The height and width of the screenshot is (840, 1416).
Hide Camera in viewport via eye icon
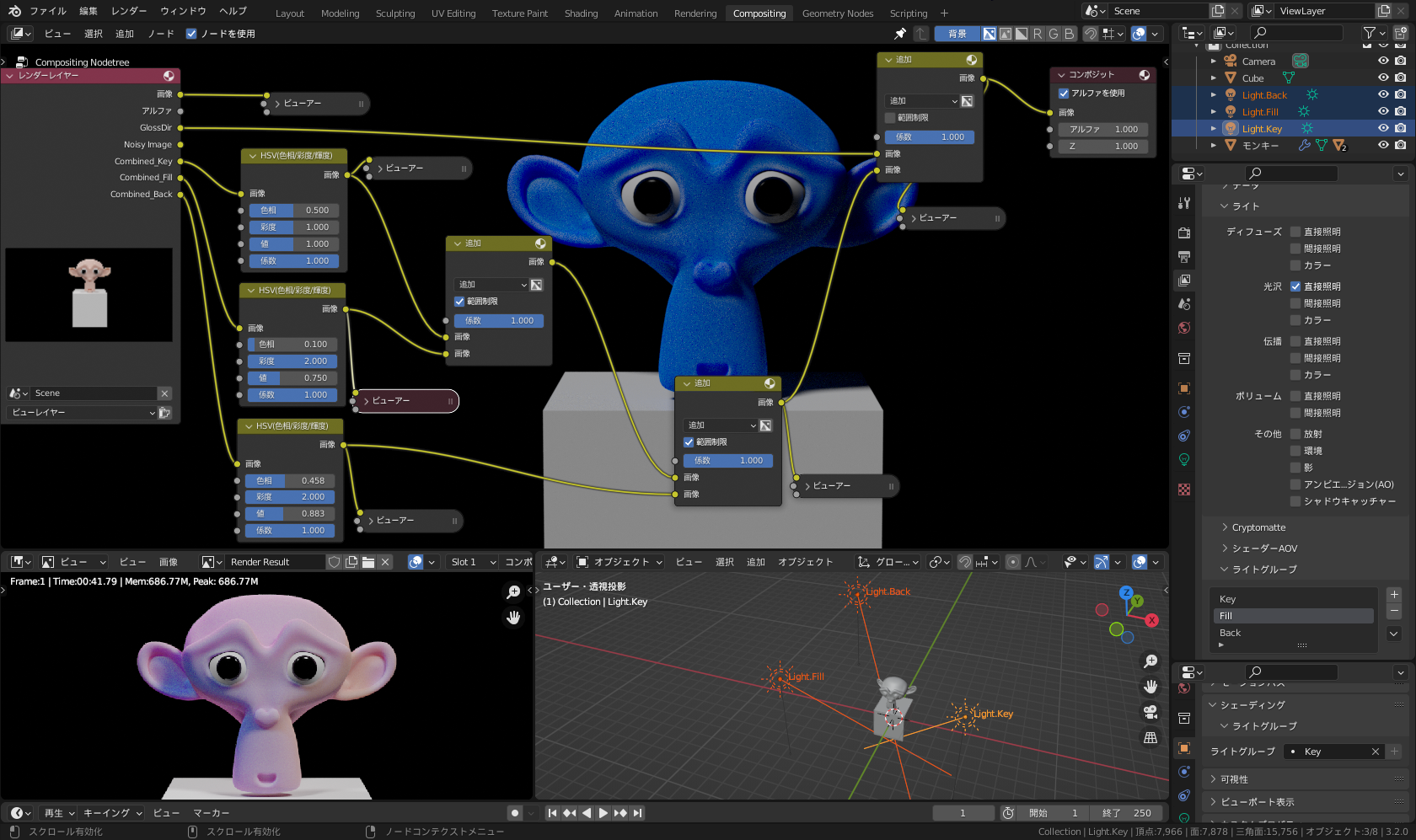pos(1383,61)
